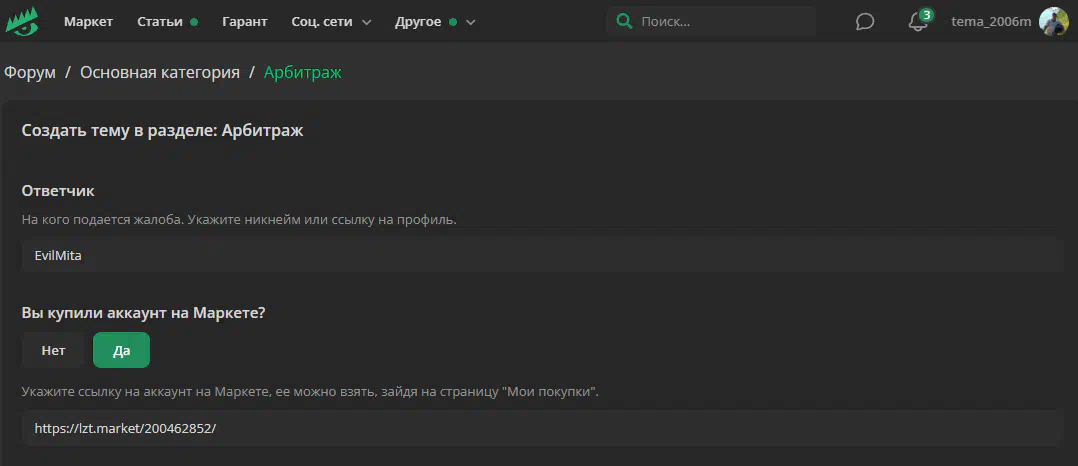This screenshot has height=466, width=1078.
Task: Click the search magnifier icon
Action: point(625,22)
